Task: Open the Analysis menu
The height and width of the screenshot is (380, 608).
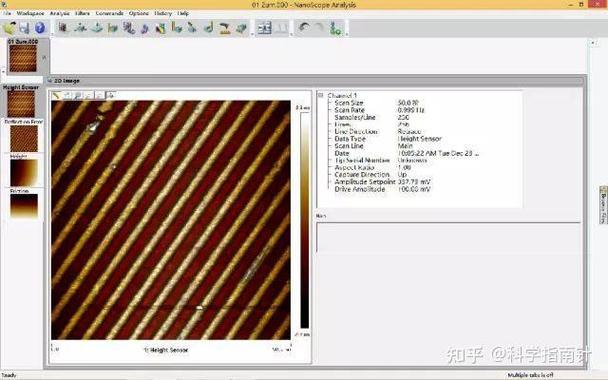Action: tap(60, 13)
